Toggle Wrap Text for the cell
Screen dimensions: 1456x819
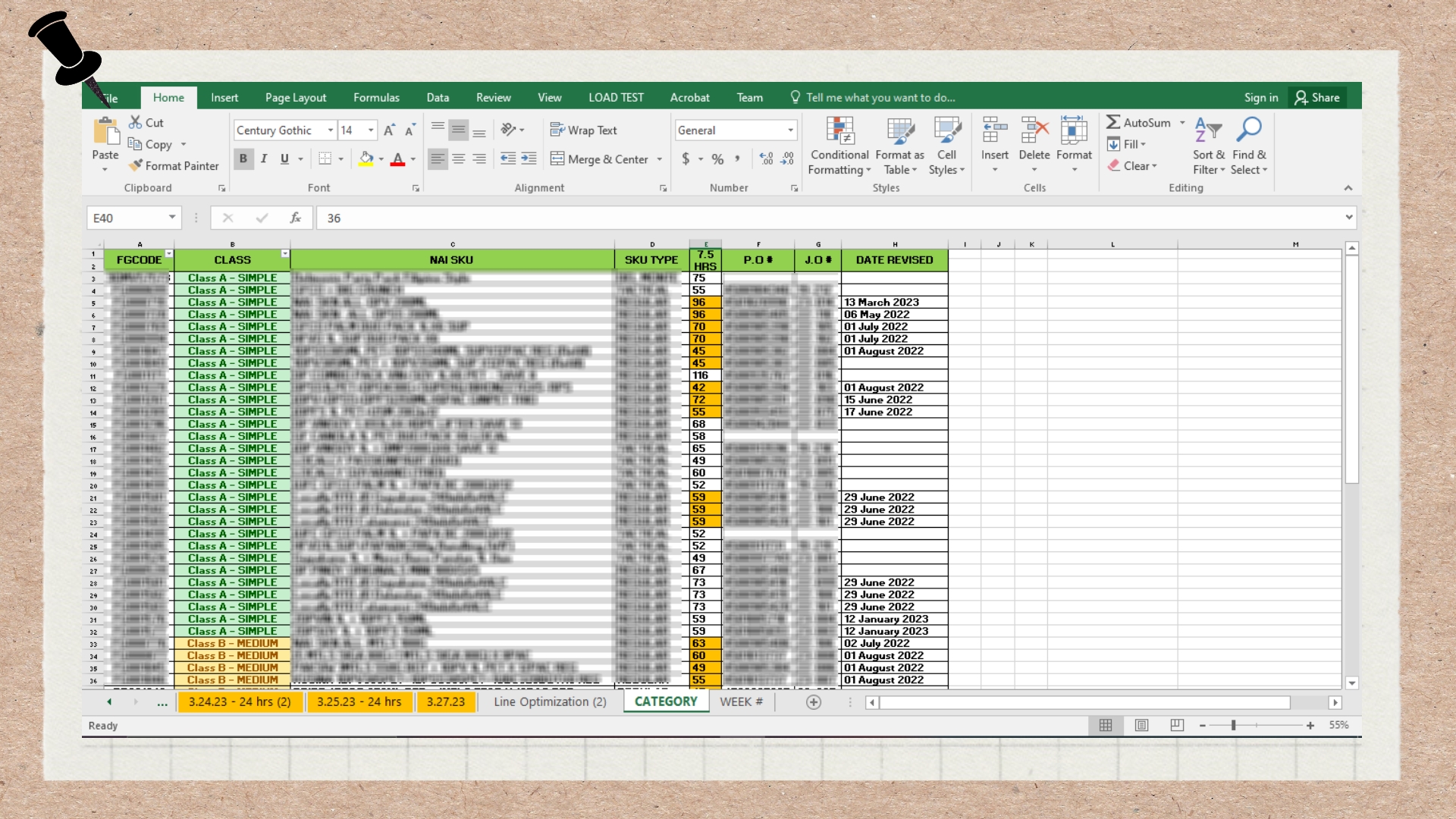[x=583, y=130]
